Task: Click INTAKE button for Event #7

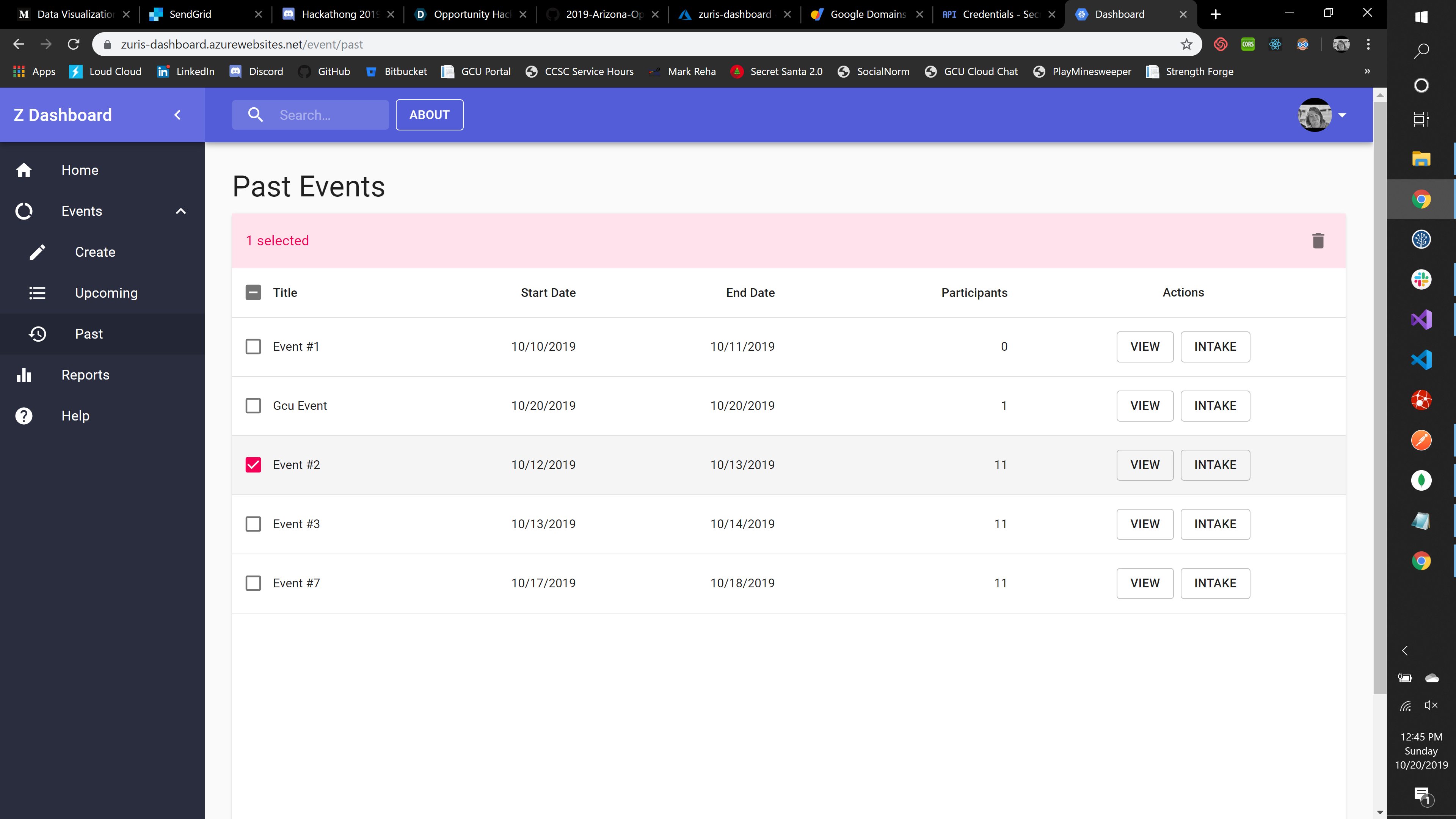Action: (1214, 583)
